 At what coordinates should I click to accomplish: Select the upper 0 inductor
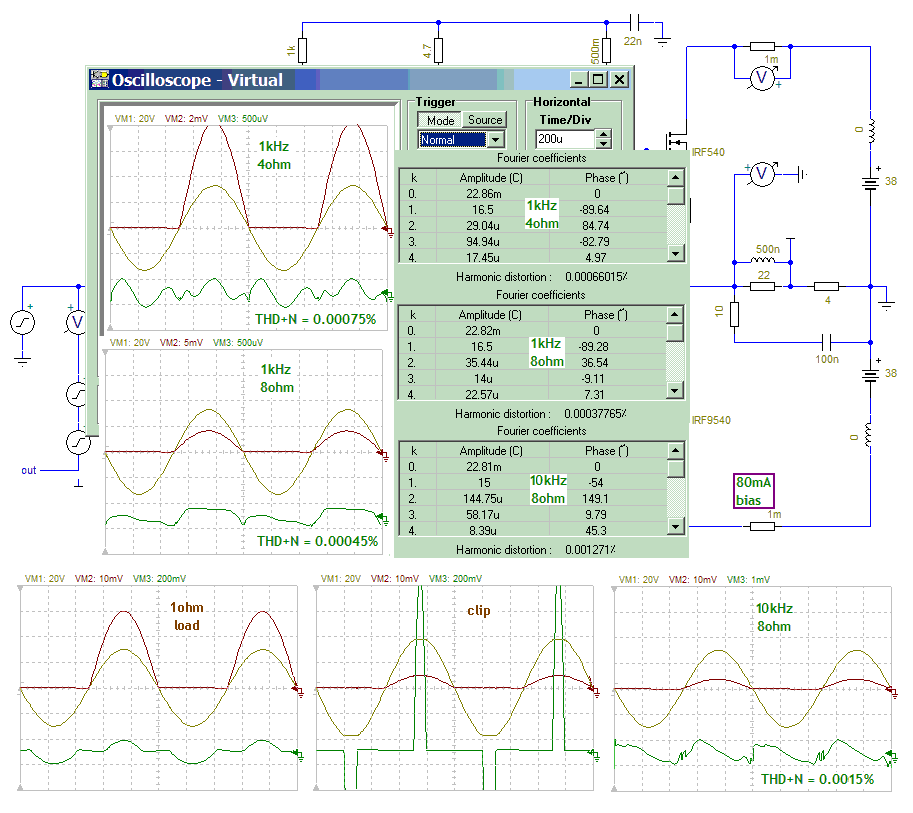[x=870, y=131]
